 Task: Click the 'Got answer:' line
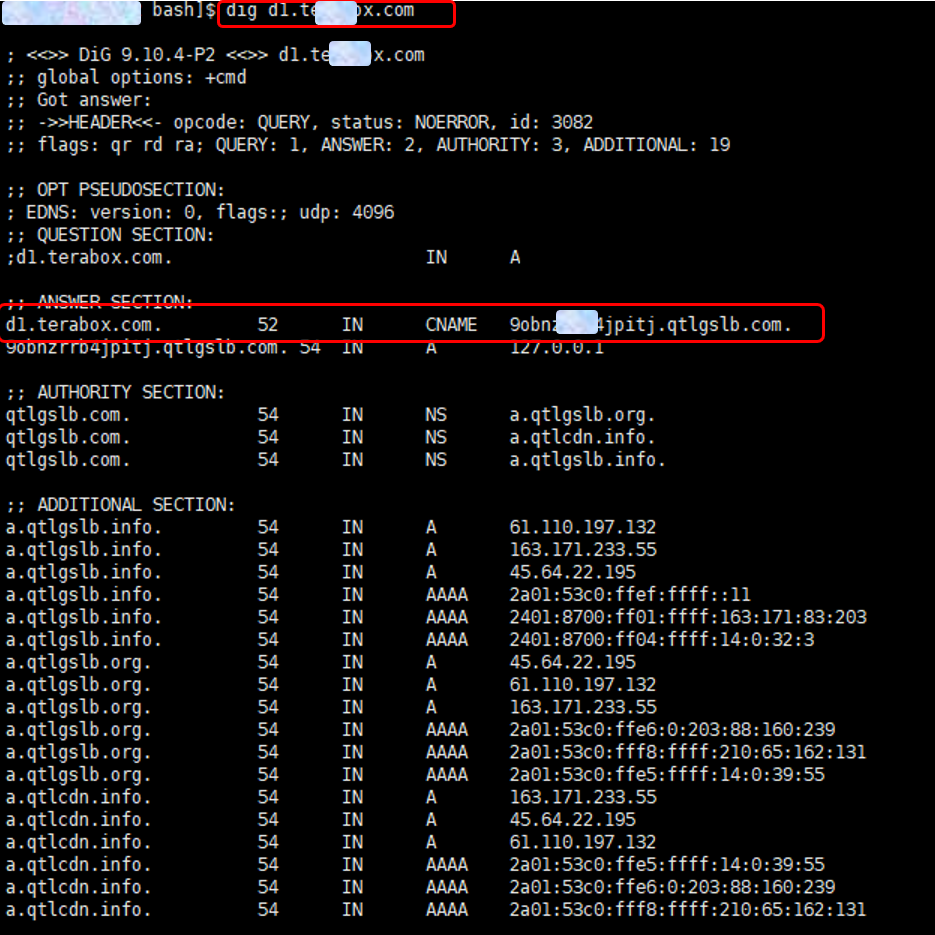tap(94, 100)
